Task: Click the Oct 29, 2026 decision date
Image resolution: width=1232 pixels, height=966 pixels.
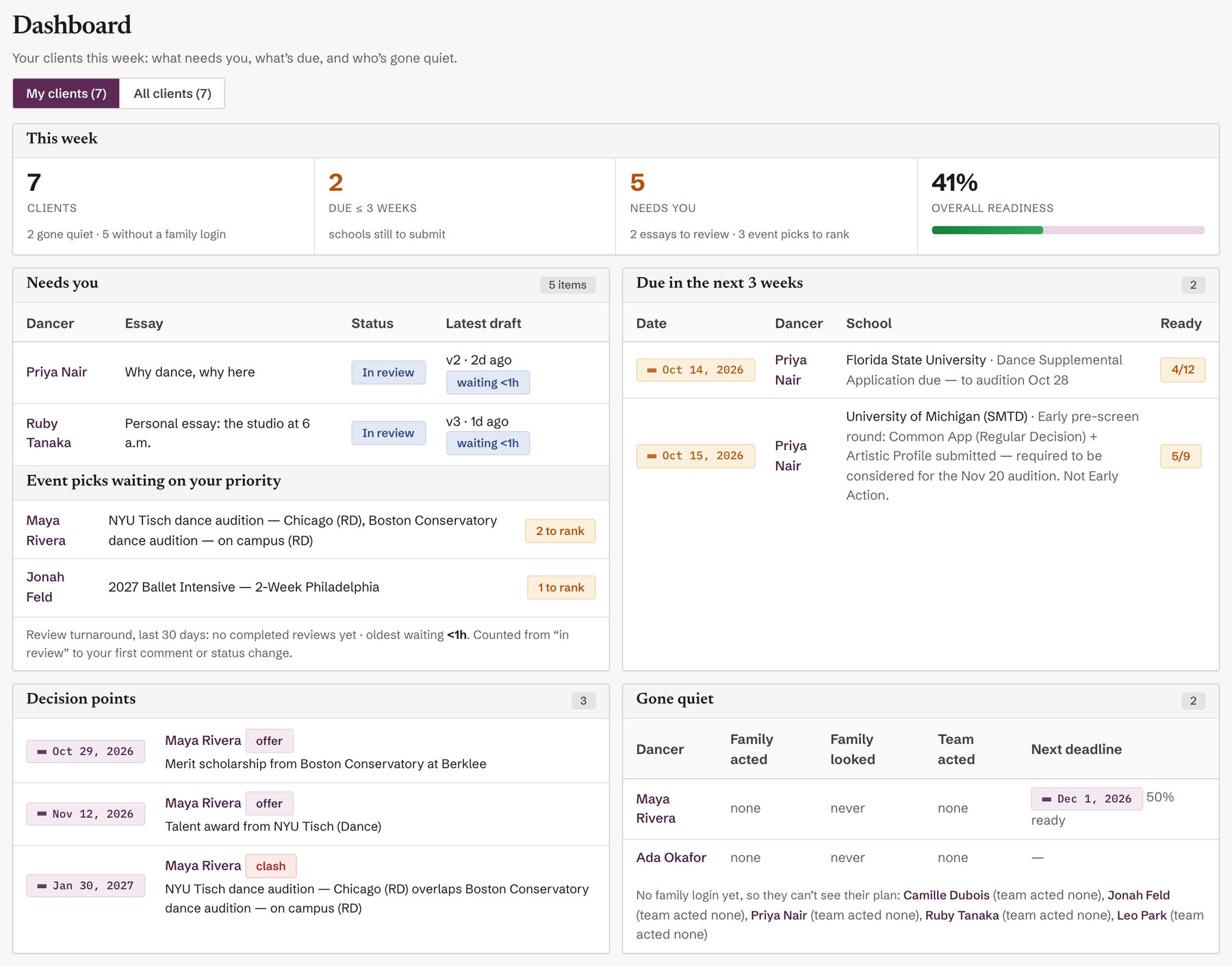Action: (x=86, y=751)
